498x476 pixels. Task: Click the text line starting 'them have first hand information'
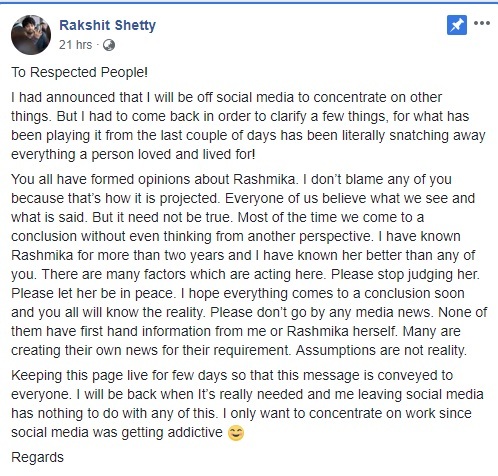click(236, 331)
